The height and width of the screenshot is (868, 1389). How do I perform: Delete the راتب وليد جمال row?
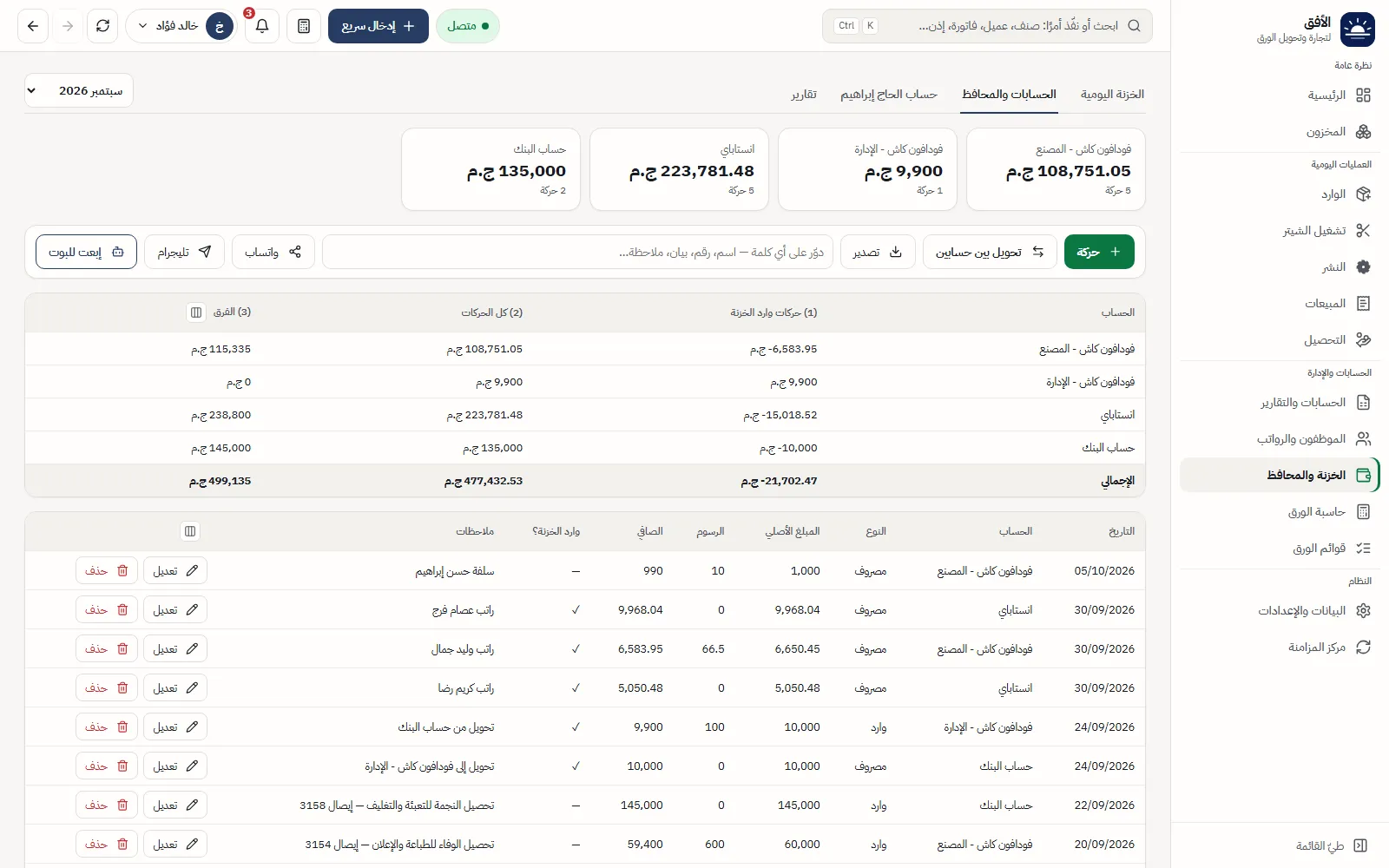click(107, 648)
